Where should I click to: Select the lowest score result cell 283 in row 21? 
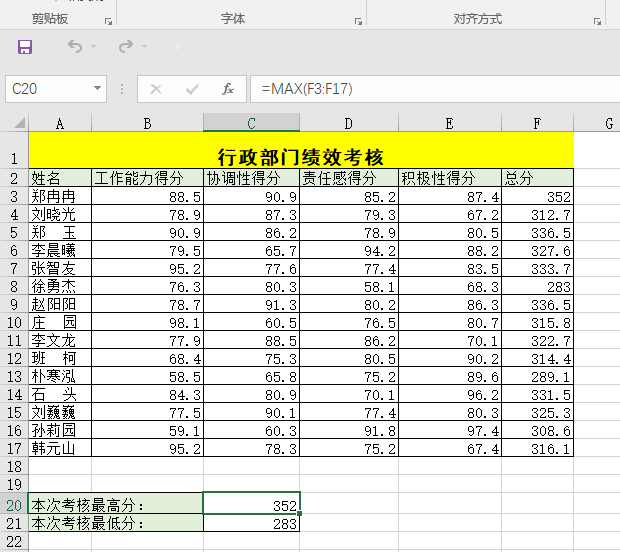pos(251,523)
